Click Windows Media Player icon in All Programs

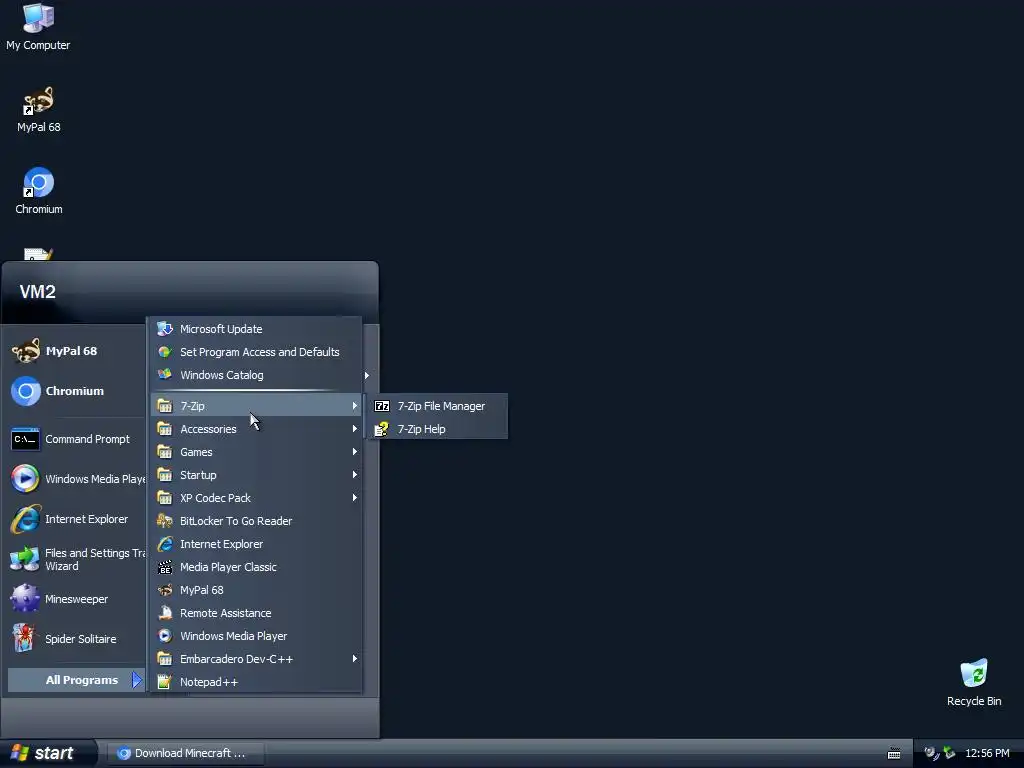(165, 636)
